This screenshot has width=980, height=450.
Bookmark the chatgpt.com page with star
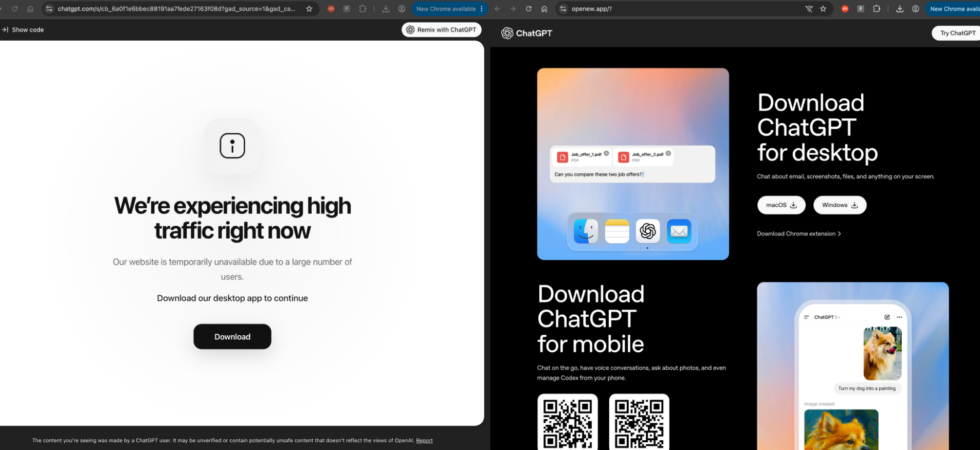tap(309, 9)
